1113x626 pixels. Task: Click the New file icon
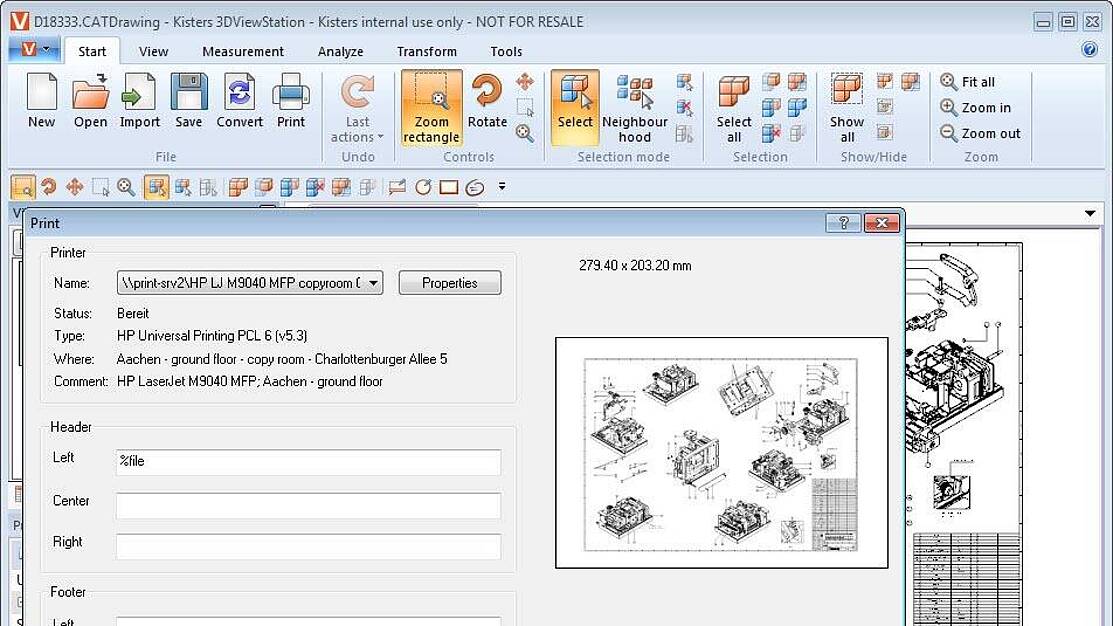[x=41, y=101]
